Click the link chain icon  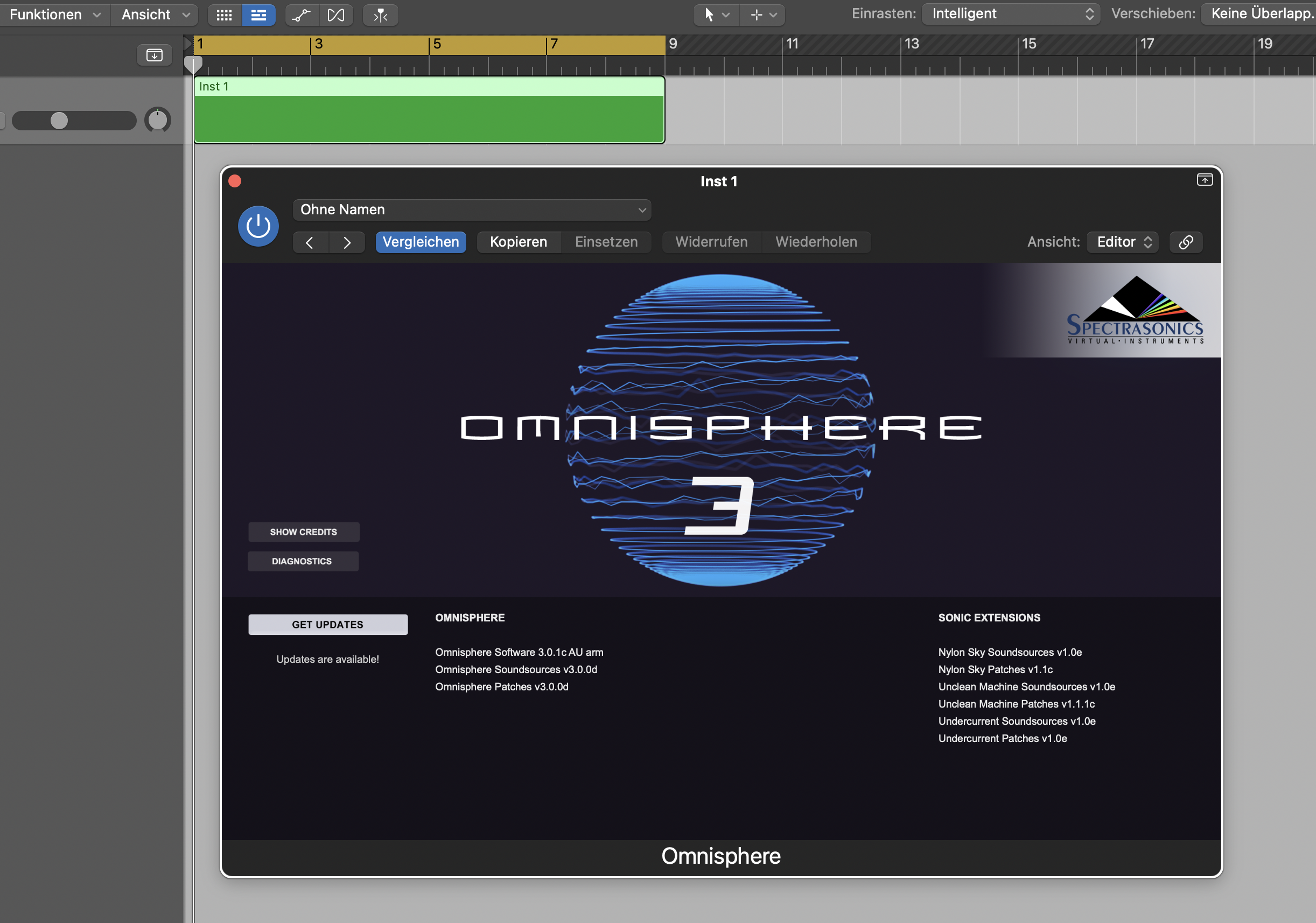[x=1186, y=242]
